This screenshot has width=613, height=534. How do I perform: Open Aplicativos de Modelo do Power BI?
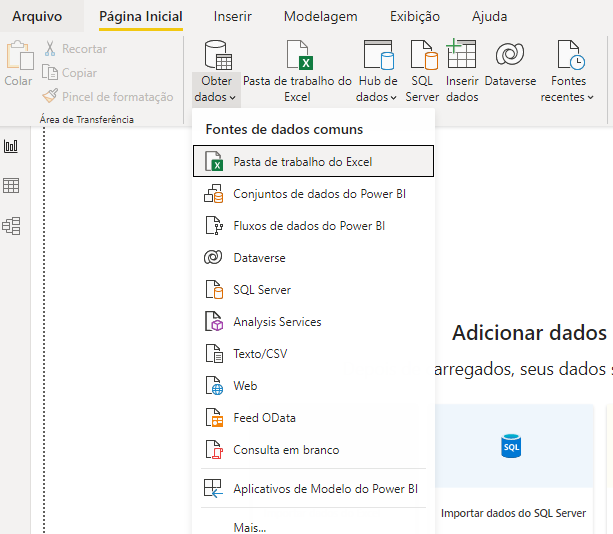click(x=313, y=489)
